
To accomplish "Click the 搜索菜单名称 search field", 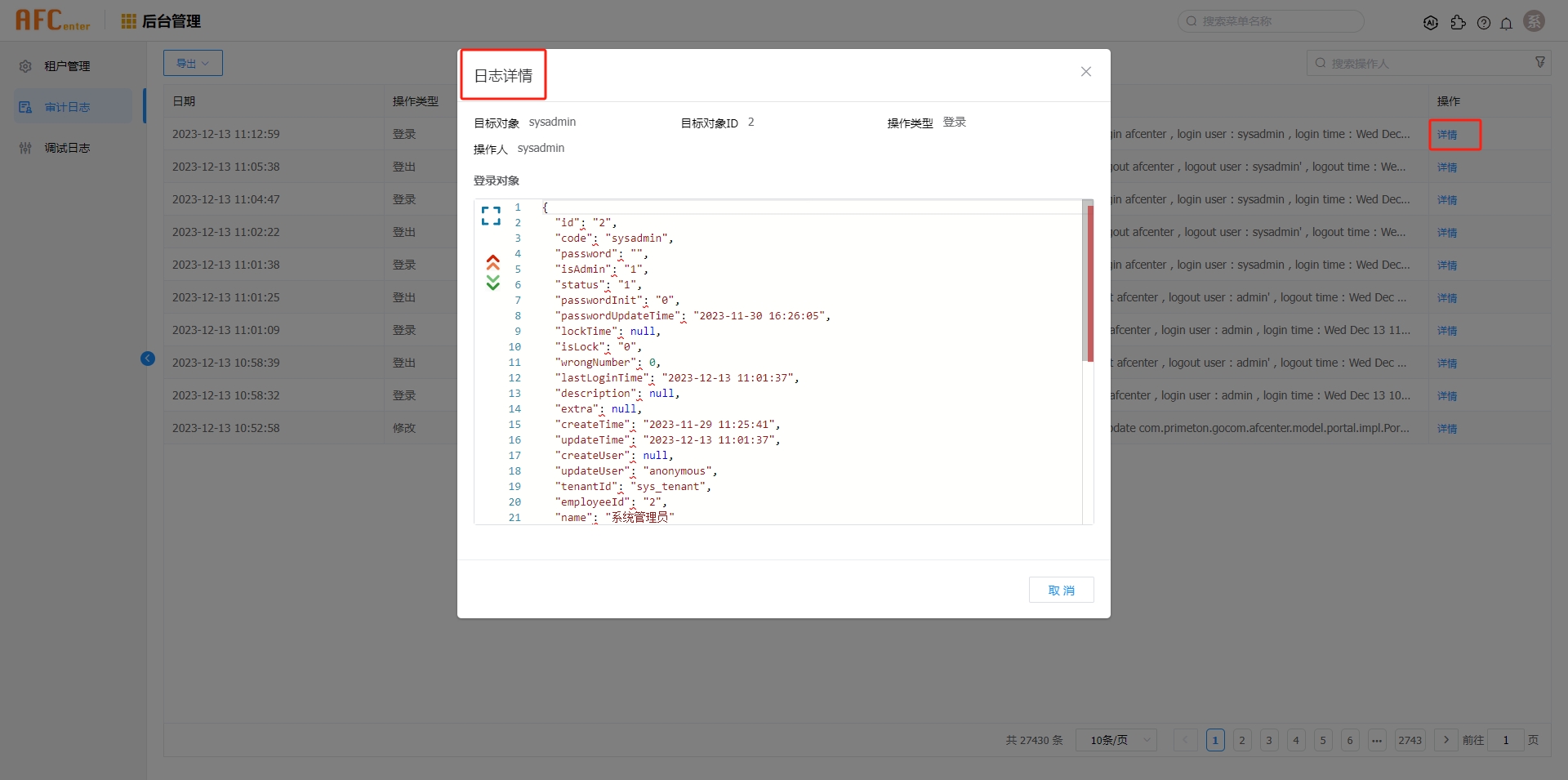I will pyautogui.click(x=1271, y=21).
